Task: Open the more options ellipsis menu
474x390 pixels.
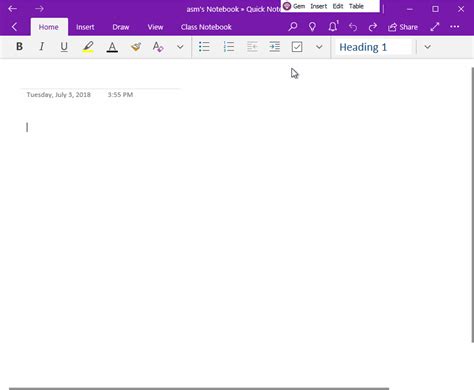Action: pos(455,27)
